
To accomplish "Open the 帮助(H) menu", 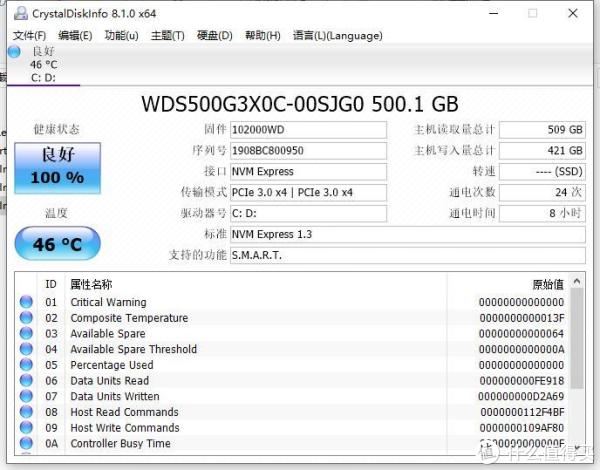I will [262, 36].
